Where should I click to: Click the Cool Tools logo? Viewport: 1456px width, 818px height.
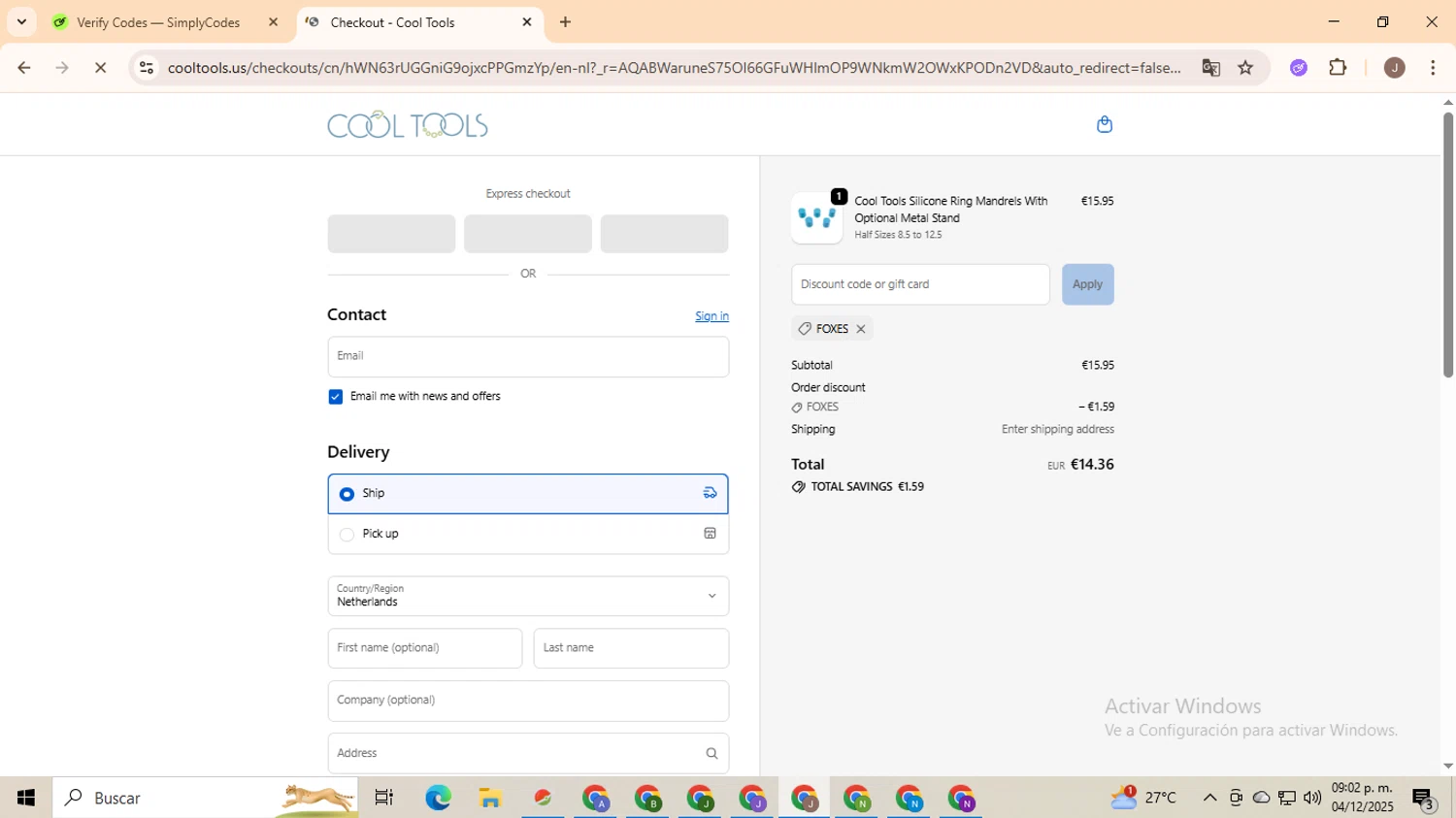[408, 125]
